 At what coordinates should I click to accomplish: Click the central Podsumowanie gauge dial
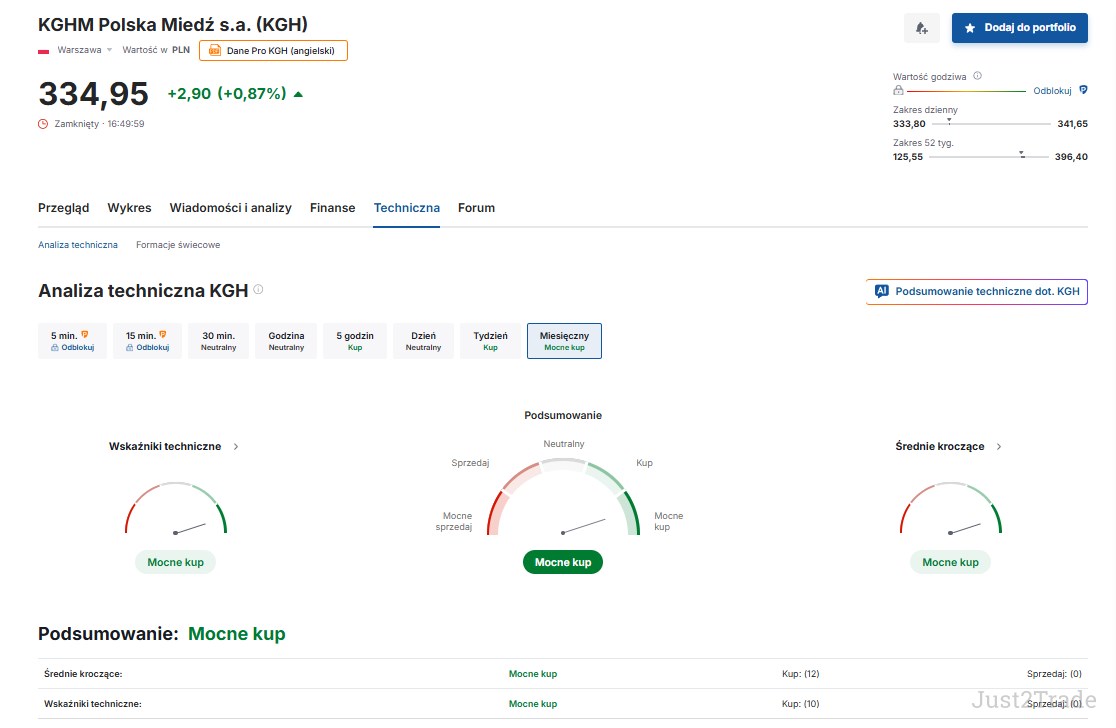pyautogui.click(x=563, y=497)
